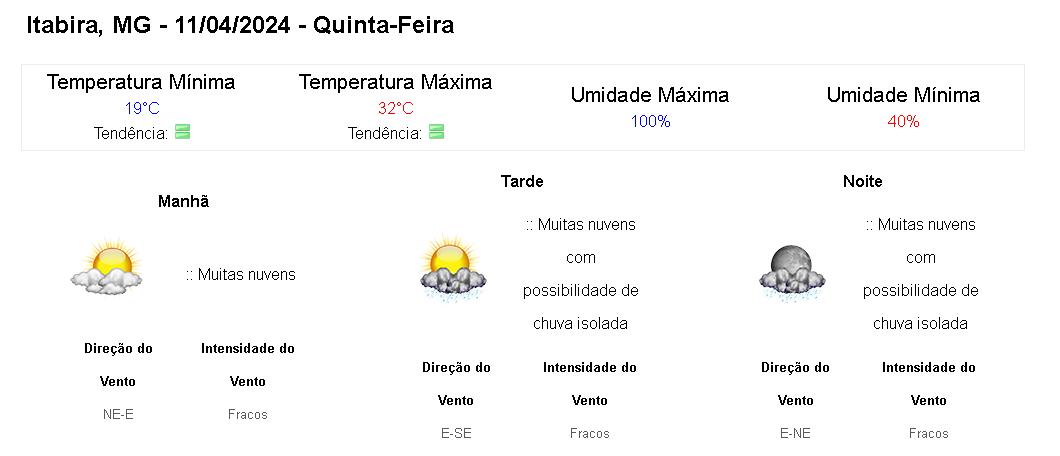
Task: Select the Itabira, MG date heading
Action: tap(240, 25)
